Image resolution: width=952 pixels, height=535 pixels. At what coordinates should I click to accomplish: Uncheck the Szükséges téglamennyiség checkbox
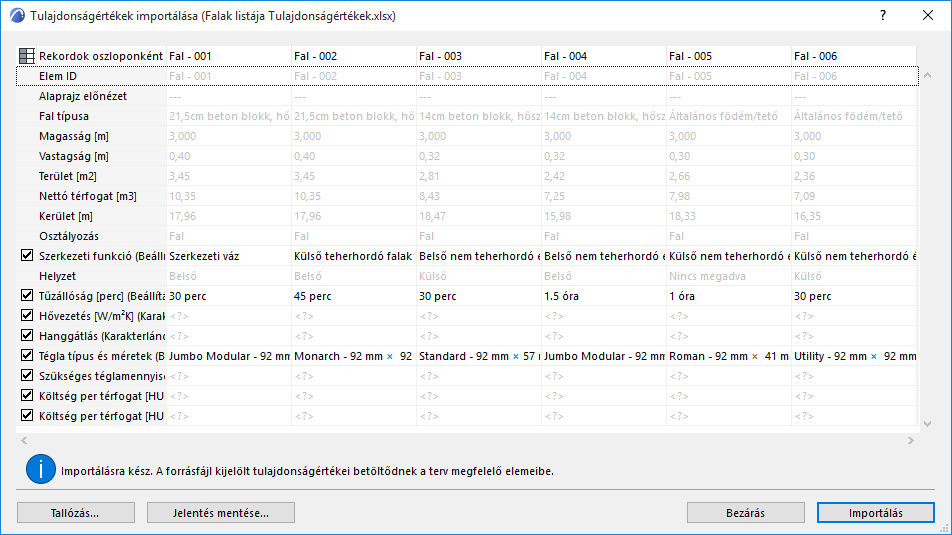tap(27, 375)
